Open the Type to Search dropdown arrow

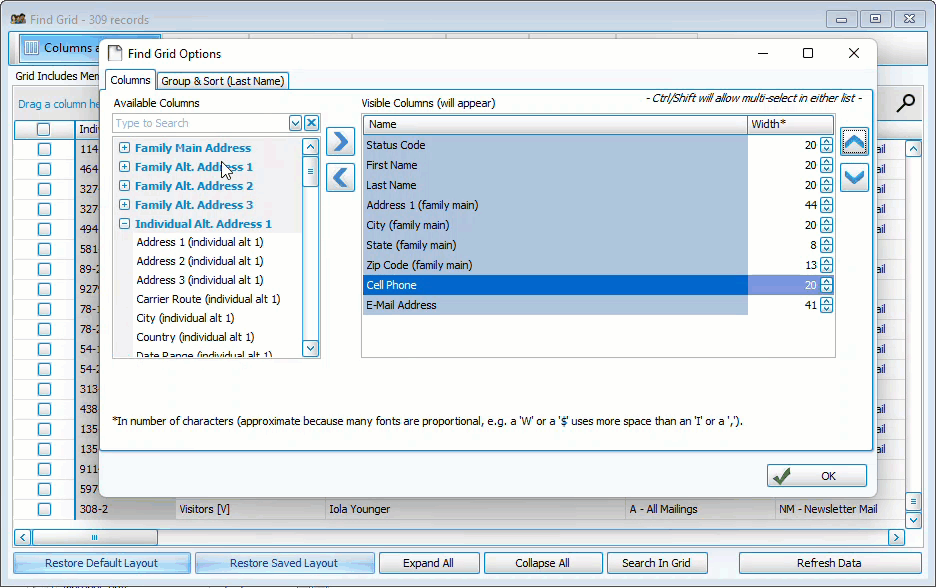(x=295, y=123)
